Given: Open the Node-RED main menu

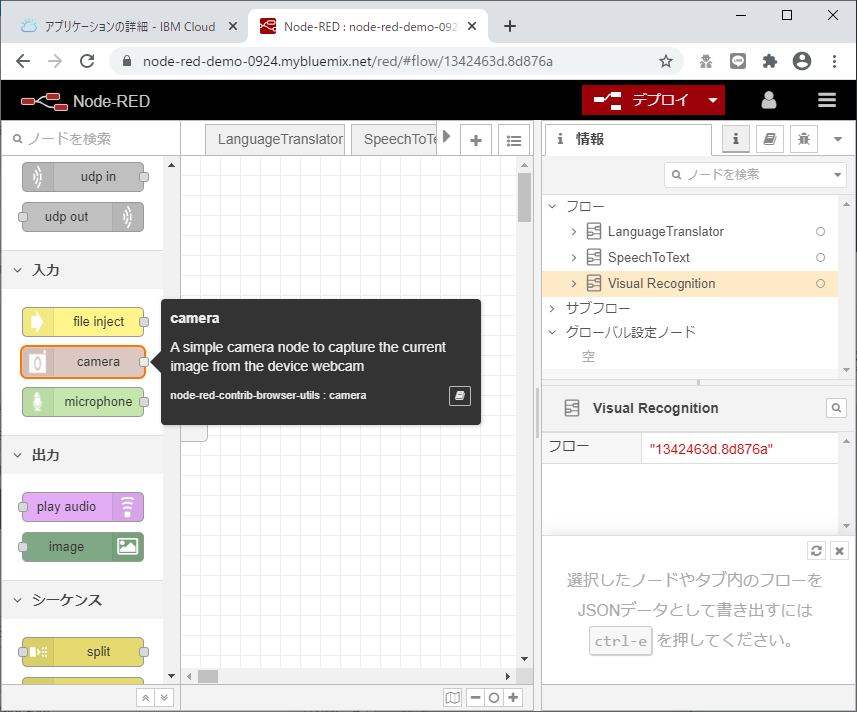Looking at the screenshot, I should click(826, 100).
